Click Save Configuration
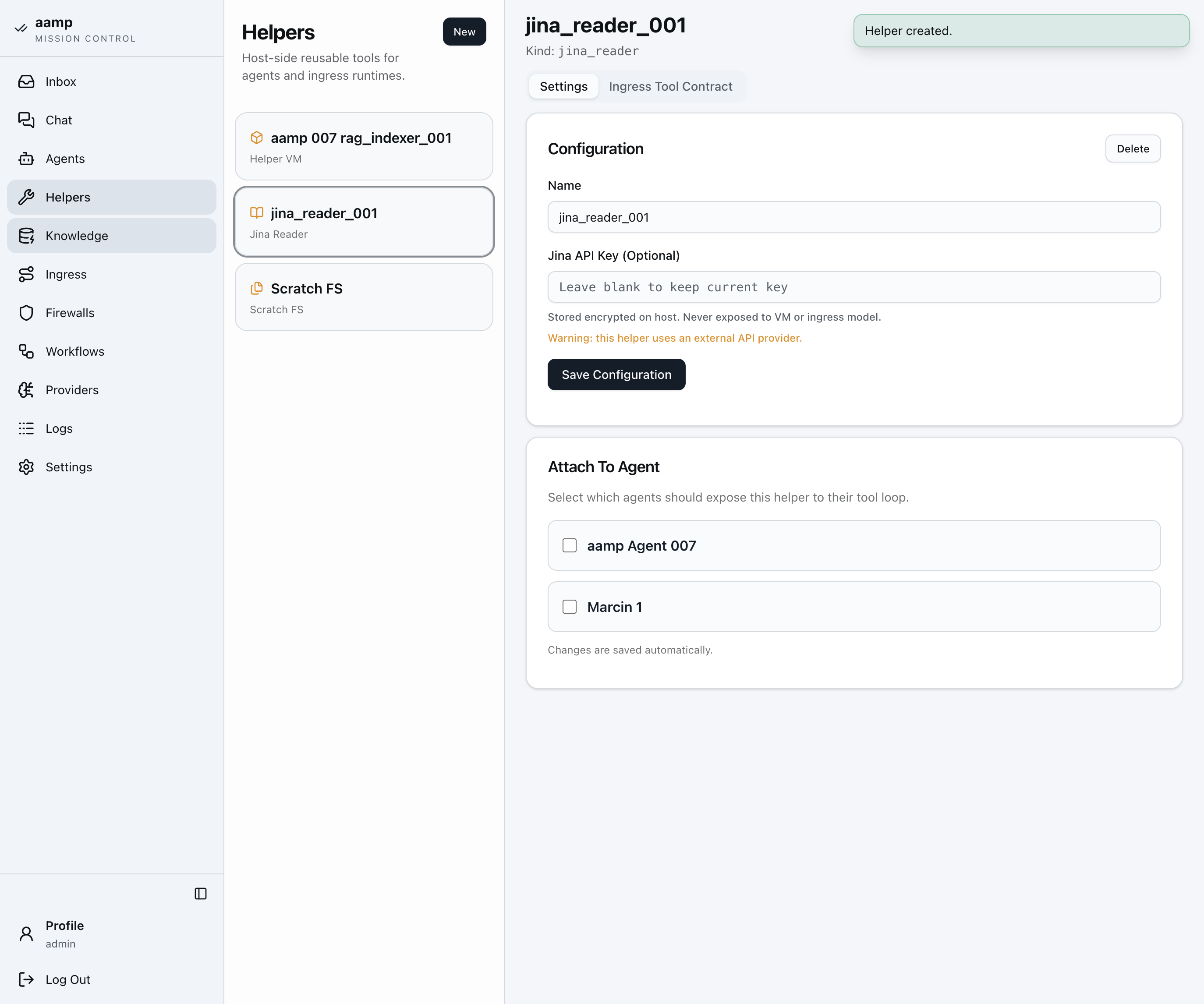The image size is (1204, 1004). (616, 374)
